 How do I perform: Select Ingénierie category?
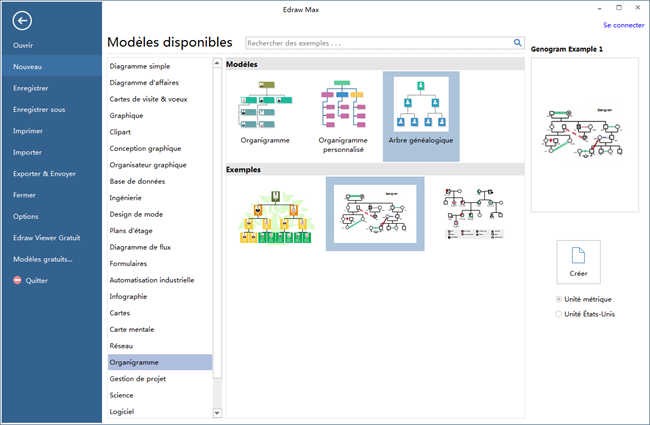[160, 197]
